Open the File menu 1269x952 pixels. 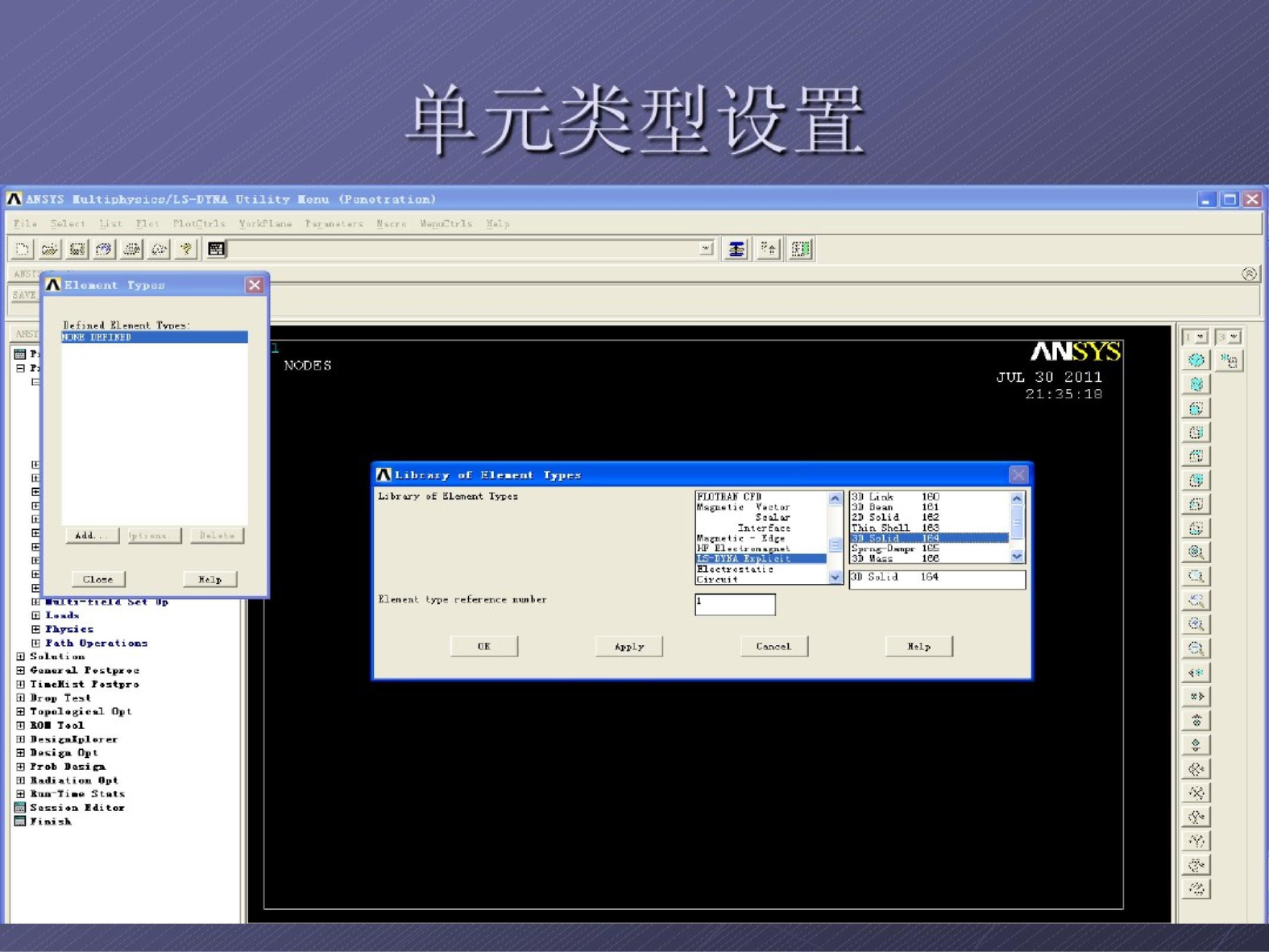(25, 223)
